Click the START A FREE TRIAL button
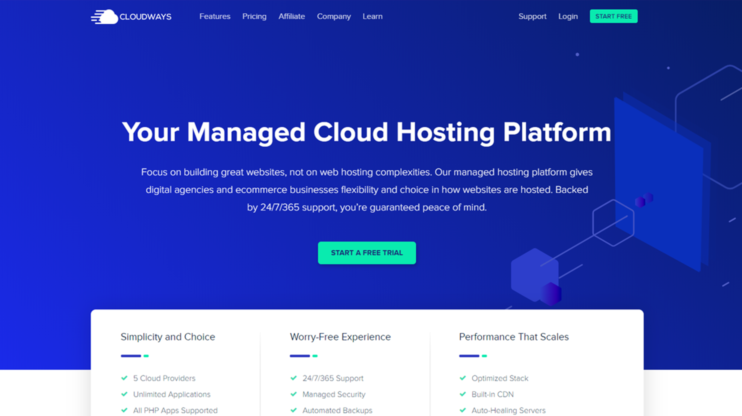The image size is (742, 416). pyautogui.click(x=367, y=253)
